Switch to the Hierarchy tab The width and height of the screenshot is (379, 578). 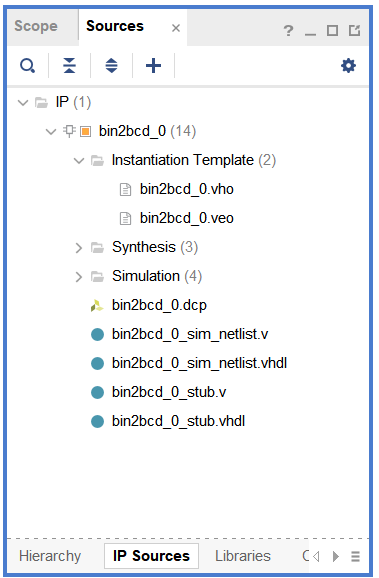[50, 556]
